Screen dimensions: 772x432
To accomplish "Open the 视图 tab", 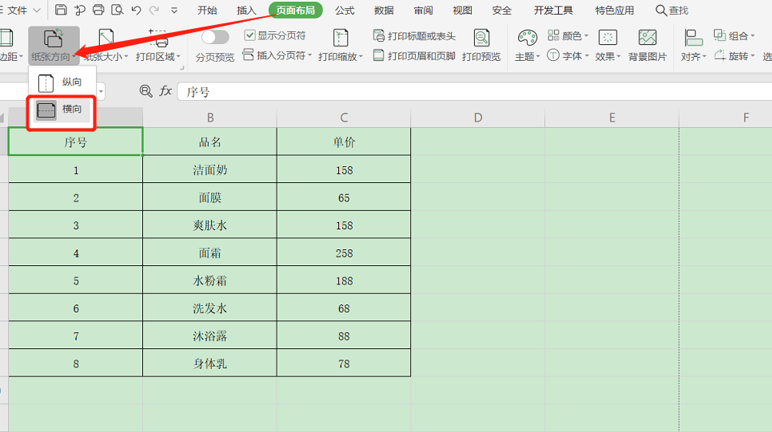I will pyautogui.click(x=462, y=10).
